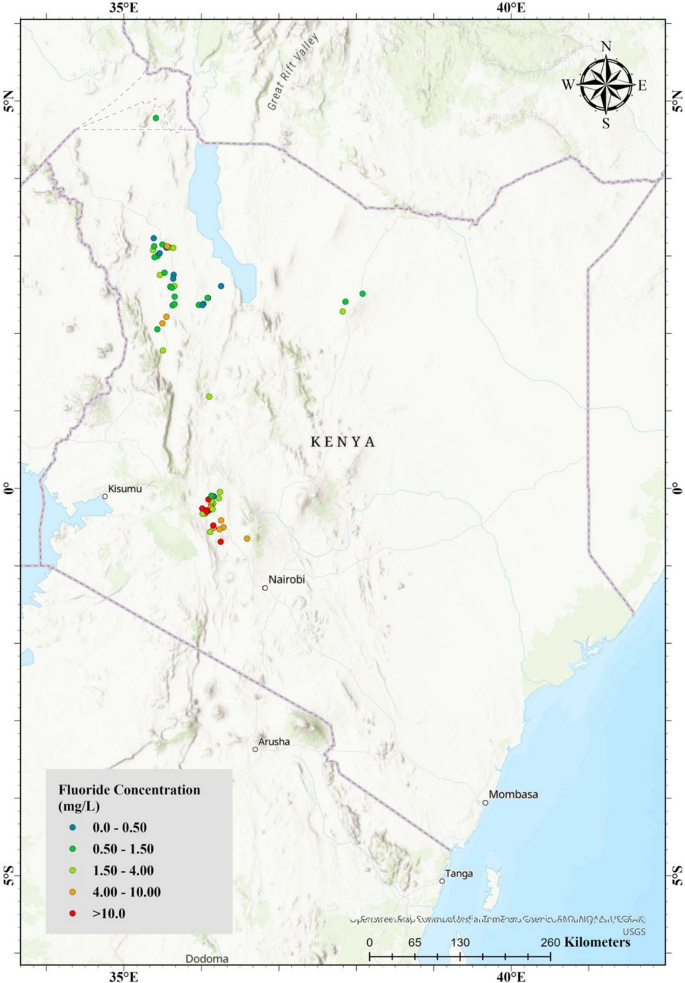The width and height of the screenshot is (685, 983).
Task: Click the Kilometers scale label
Action: (x=597, y=942)
